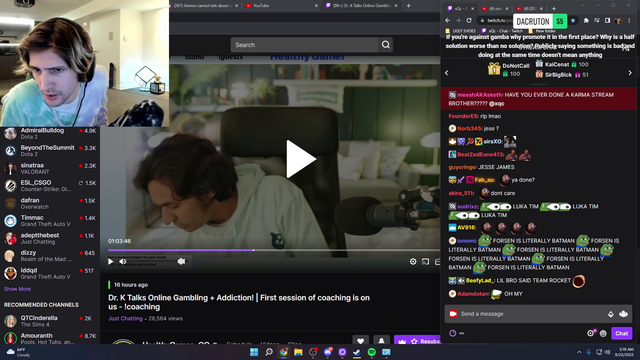Open AdmiralBulldog channel in sidebar

[50, 133]
